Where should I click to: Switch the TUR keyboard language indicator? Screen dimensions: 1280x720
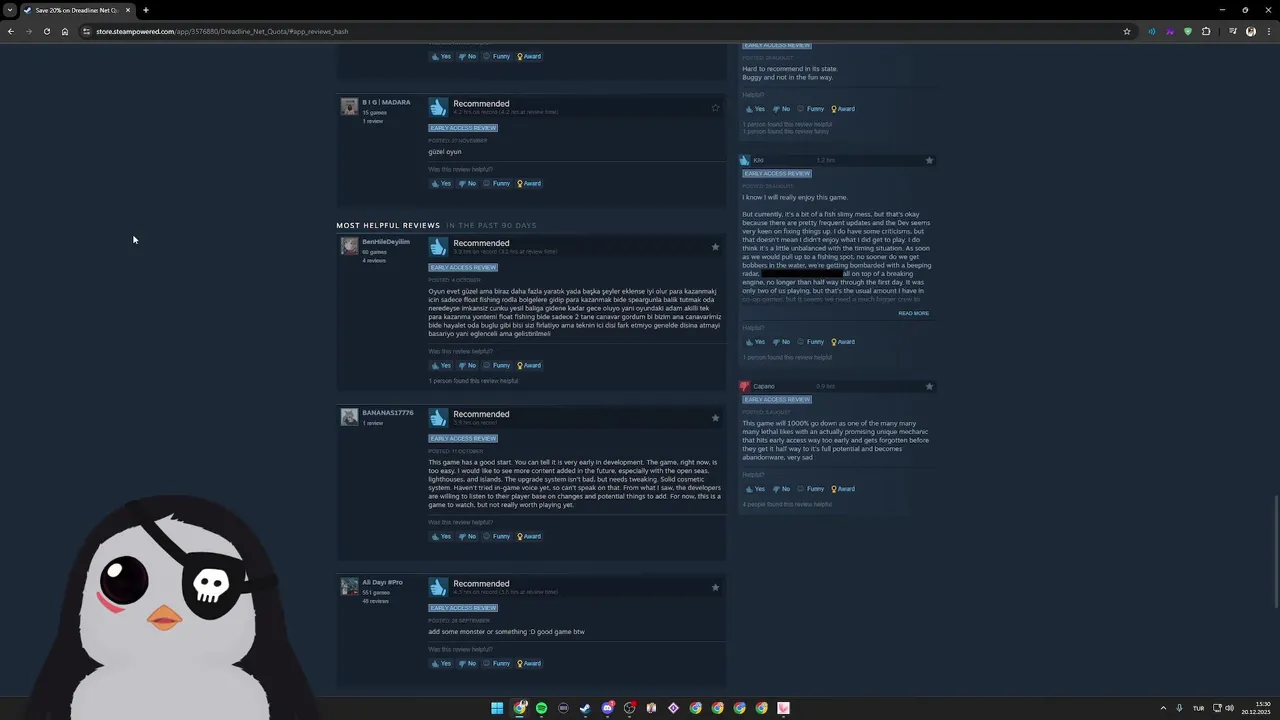point(1198,708)
